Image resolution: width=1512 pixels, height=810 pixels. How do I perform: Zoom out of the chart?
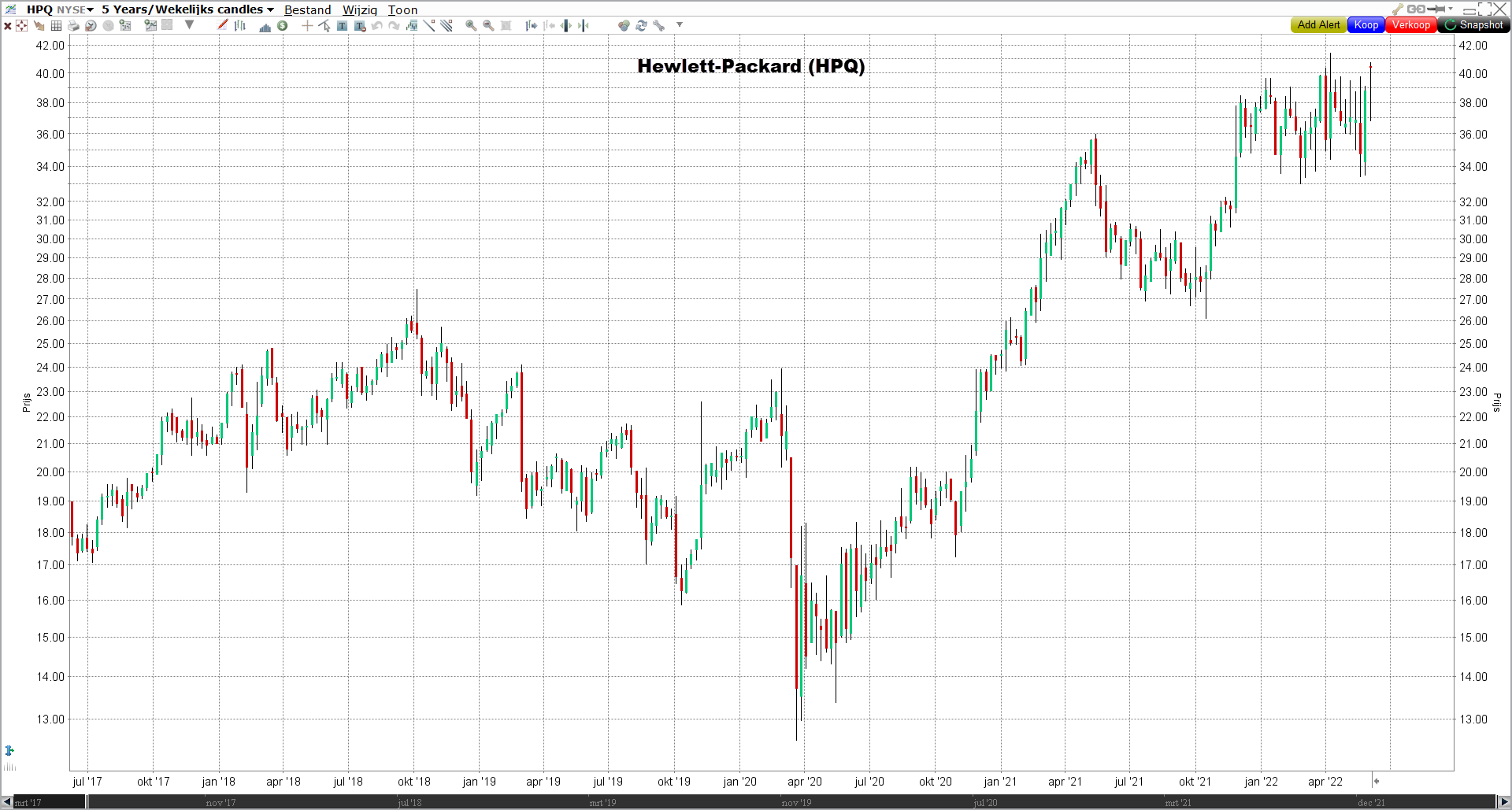(x=488, y=25)
